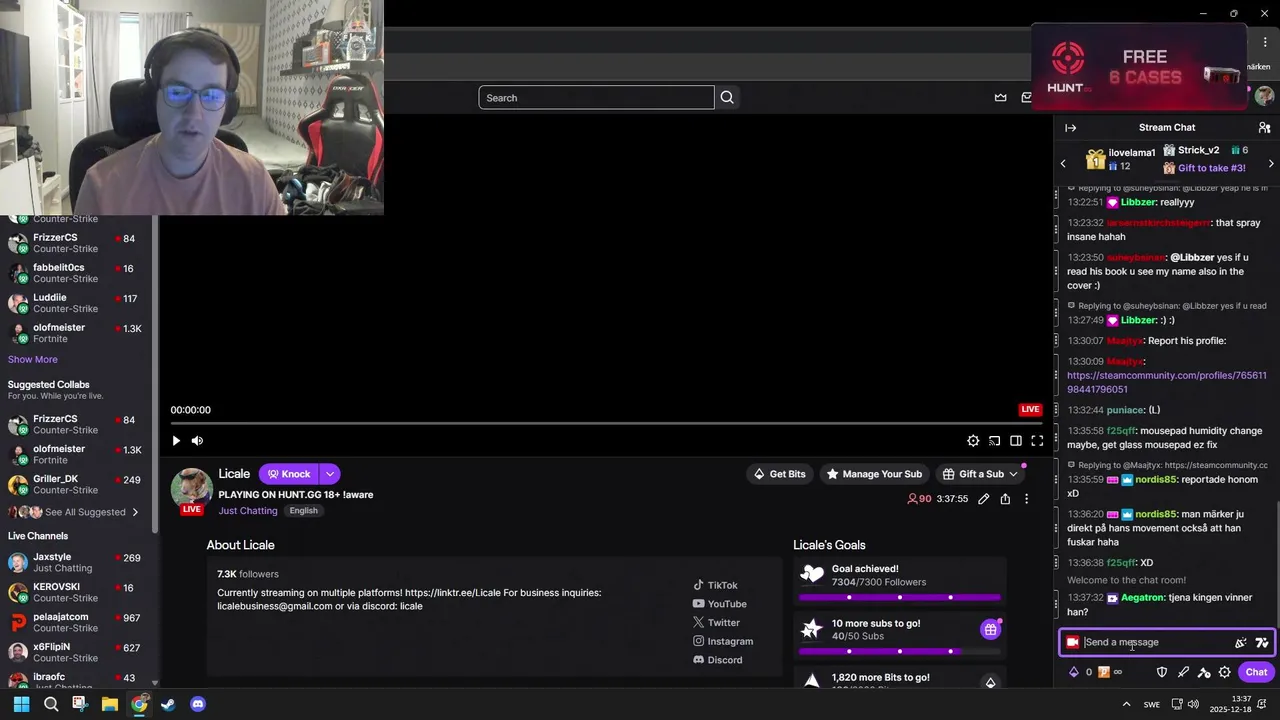Open Chrome from the taskbar
This screenshot has height=720, width=1280.
point(139,704)
